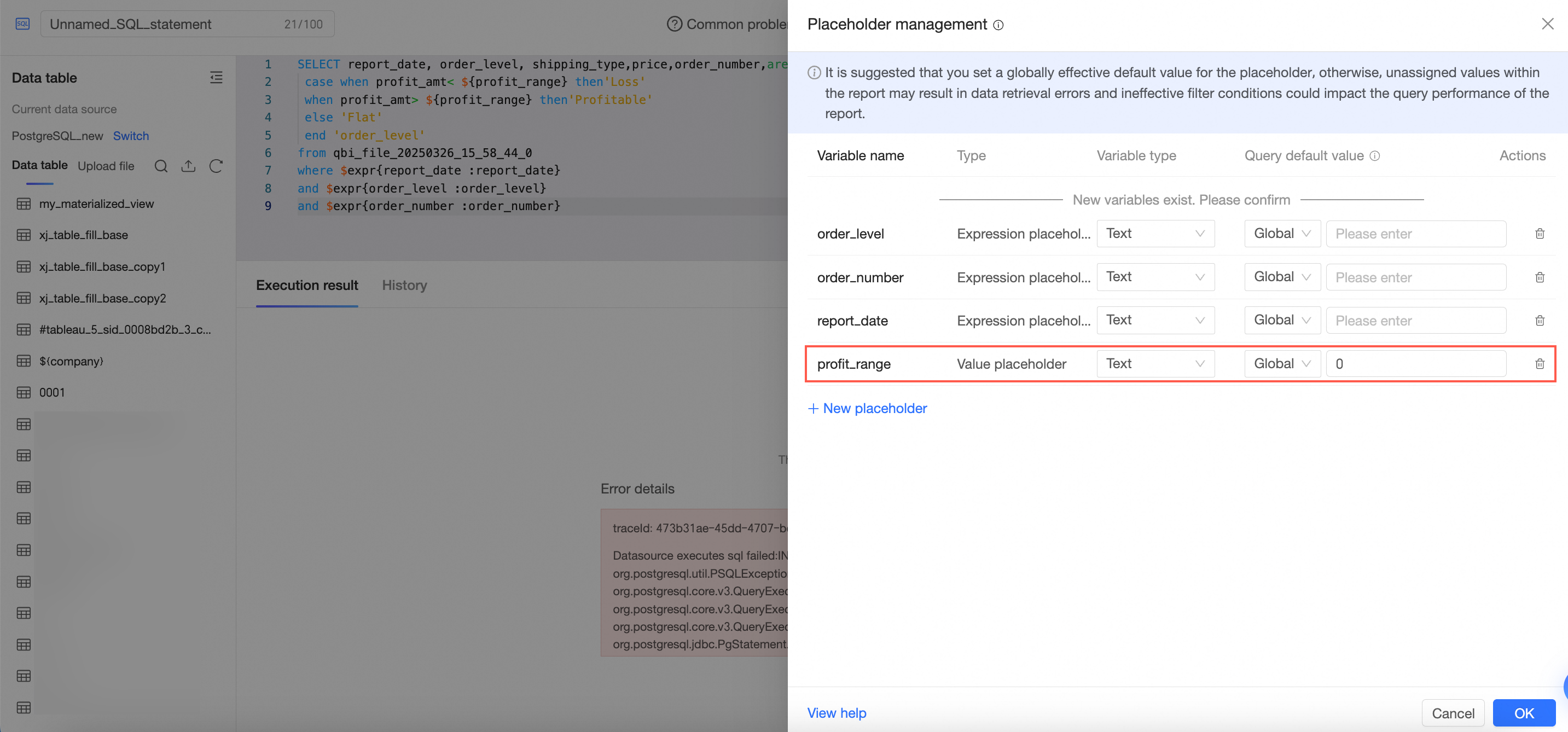Image resolution: width=1568 pixels, height=732 pixels.
Task: Delete the order_level placeholder row
Action: click(x=1540, y=234)
